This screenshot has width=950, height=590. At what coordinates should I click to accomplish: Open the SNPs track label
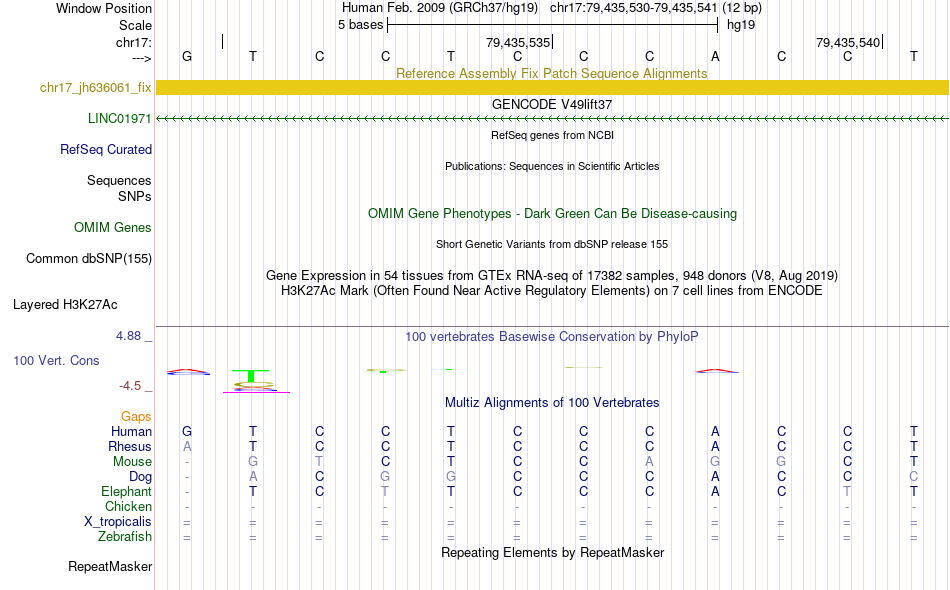pyautogui.click(x=135, y=196)
